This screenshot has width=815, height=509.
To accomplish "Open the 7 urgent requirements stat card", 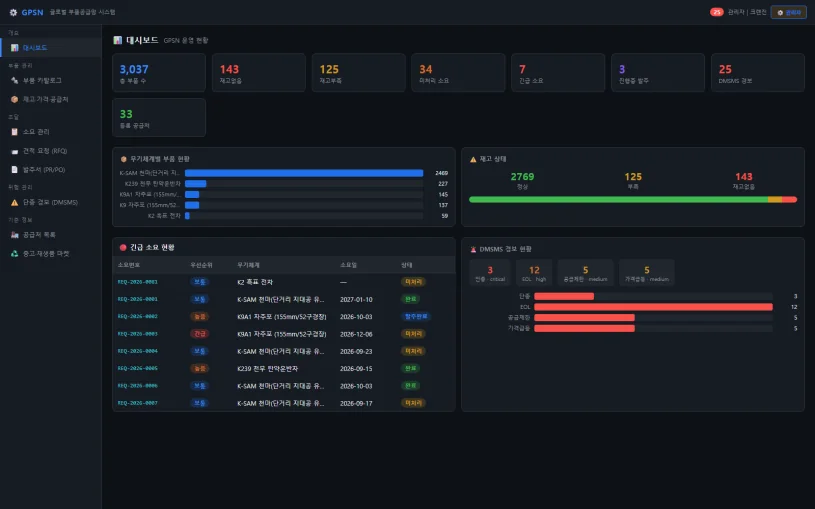I will click(x=558, y=73).
